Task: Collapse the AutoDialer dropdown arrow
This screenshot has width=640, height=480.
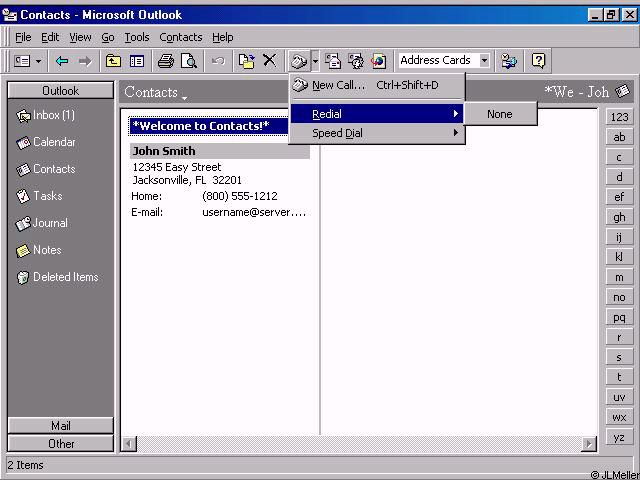Action: 315,61
